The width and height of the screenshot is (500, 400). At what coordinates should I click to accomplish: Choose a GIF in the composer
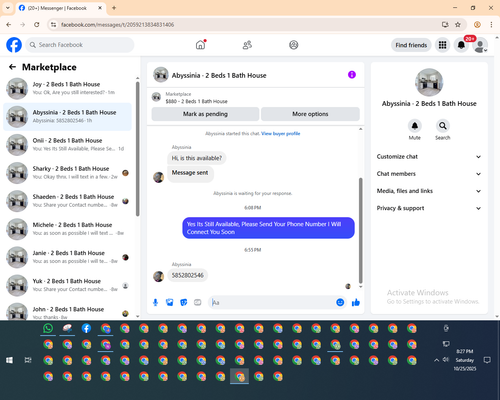198,302
